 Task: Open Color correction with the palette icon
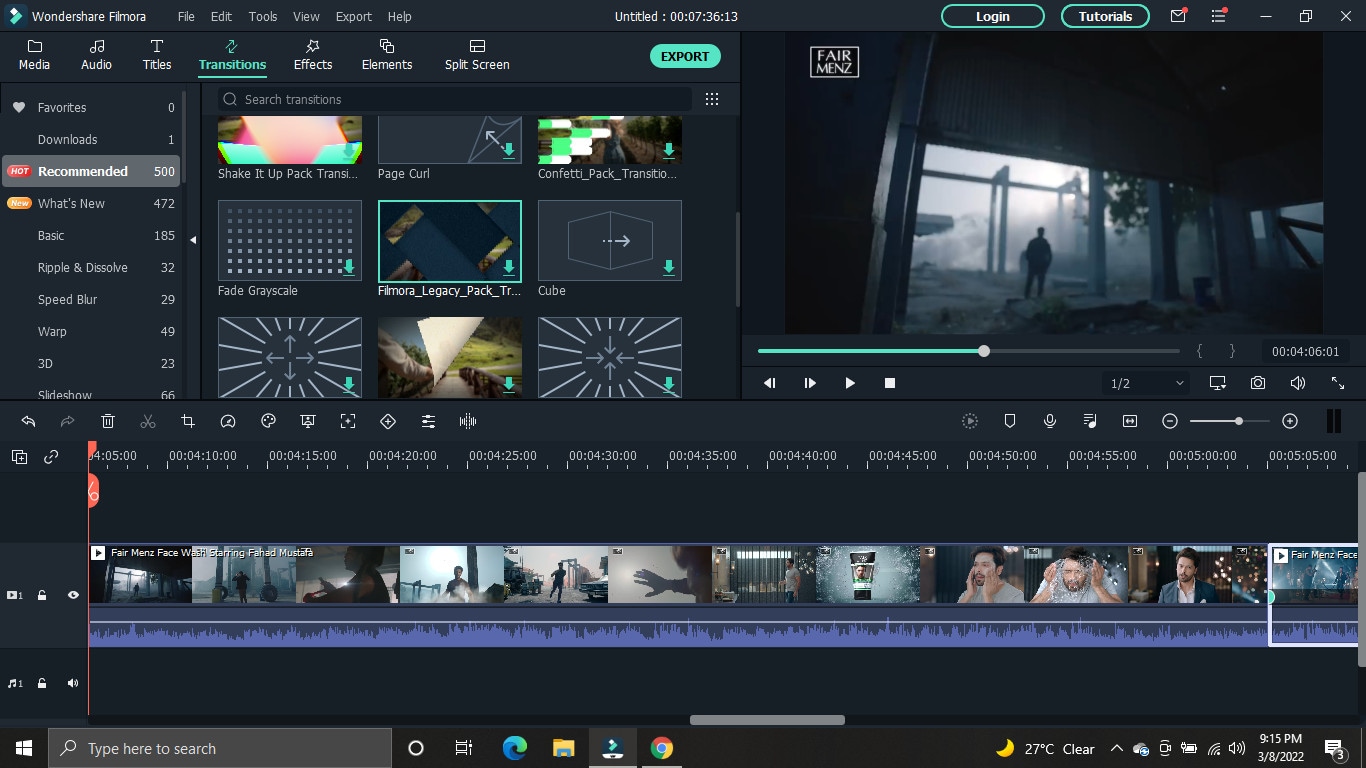pyautogui.click(x=268, y=421)
